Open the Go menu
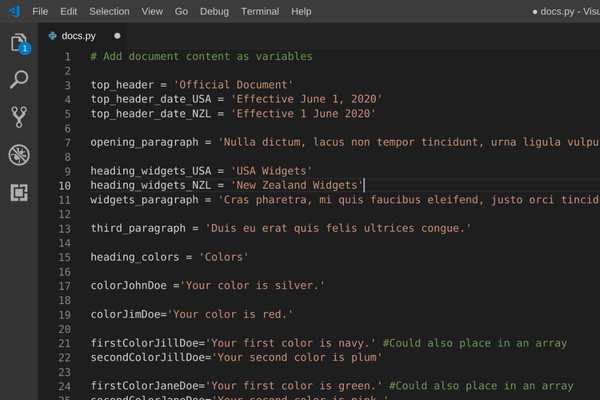Image resolution: width=600 pixels, height=400 pixels. click(181, 11)
